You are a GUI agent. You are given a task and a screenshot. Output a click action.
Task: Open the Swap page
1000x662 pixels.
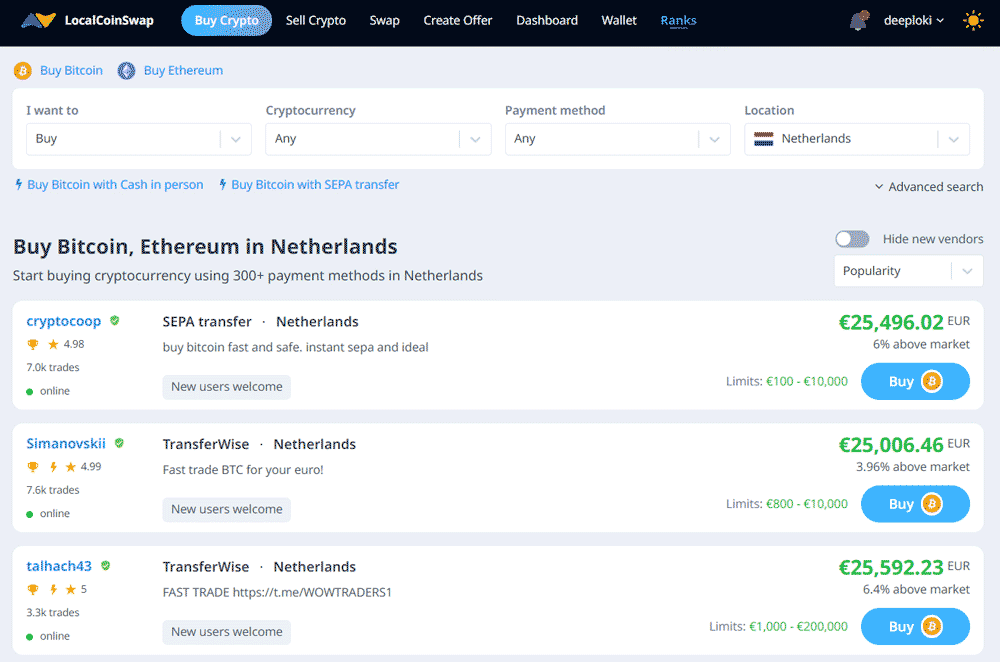(385, 20)
